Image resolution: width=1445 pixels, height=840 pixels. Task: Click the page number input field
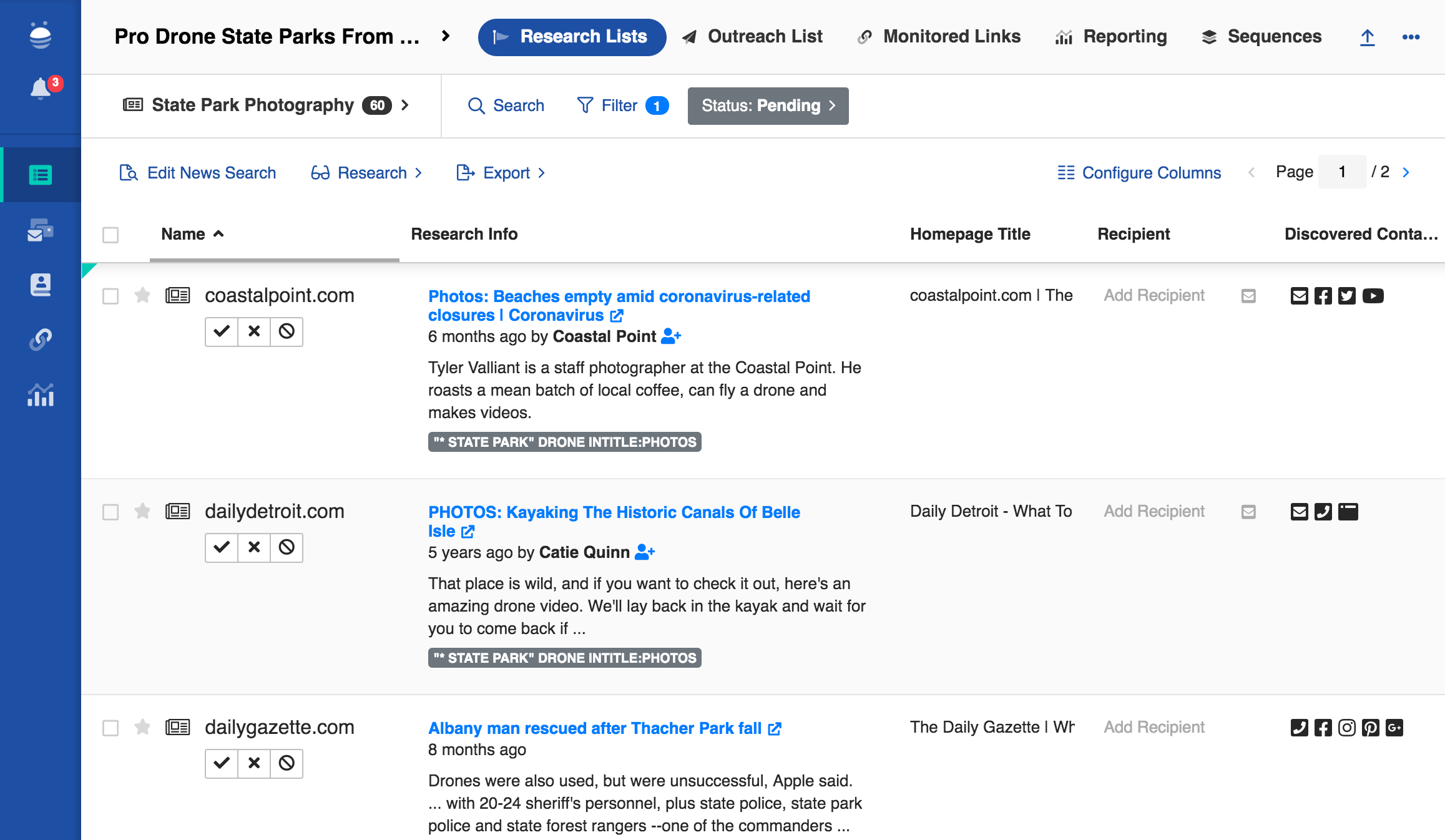tap(1341, 172)
